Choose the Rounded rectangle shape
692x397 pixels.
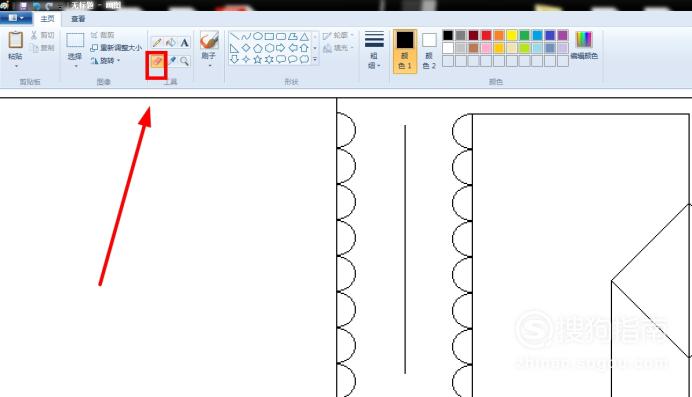(x=281, y=36)
